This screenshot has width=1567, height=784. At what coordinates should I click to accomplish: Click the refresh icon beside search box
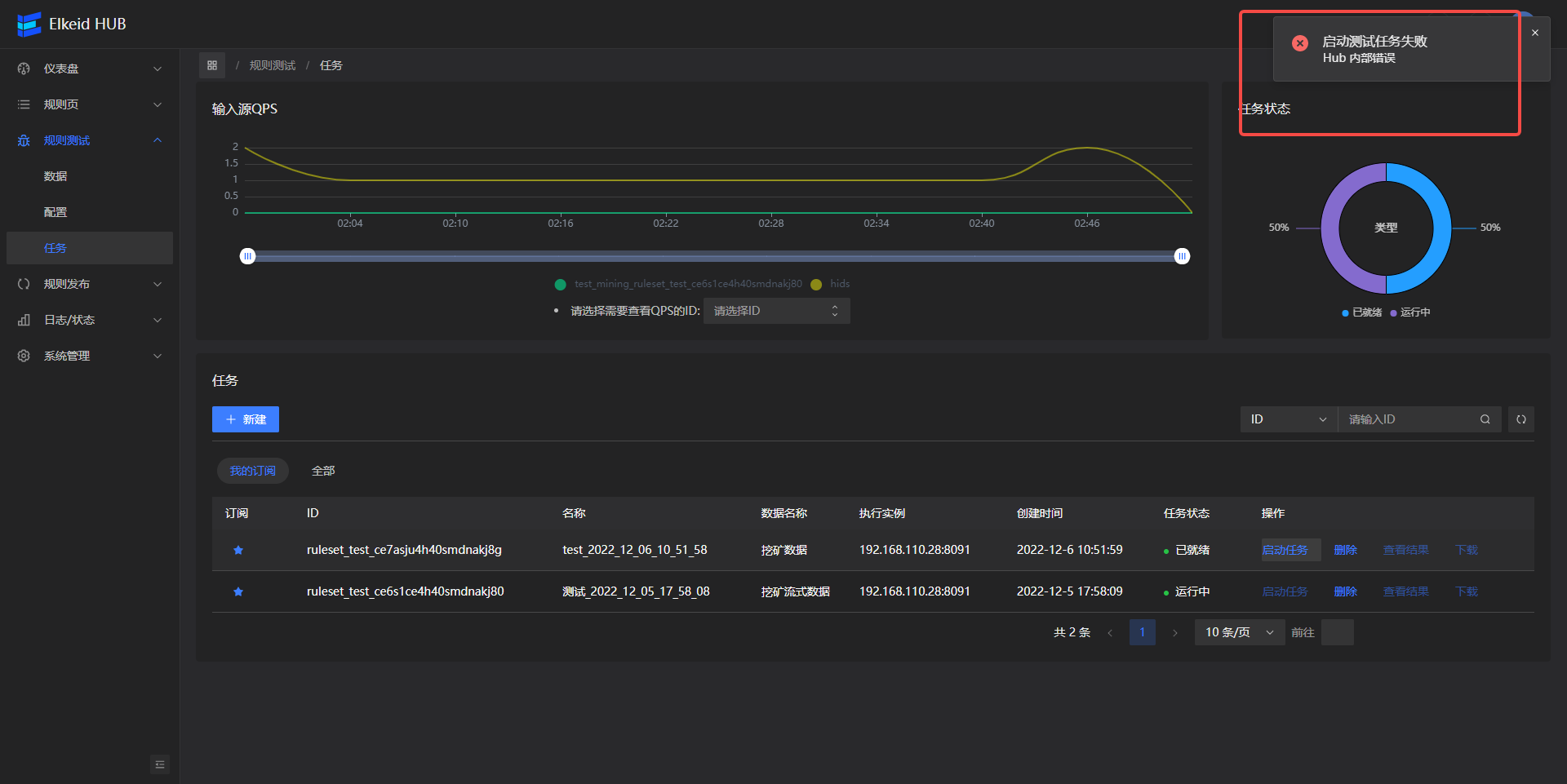[1521, 419]
